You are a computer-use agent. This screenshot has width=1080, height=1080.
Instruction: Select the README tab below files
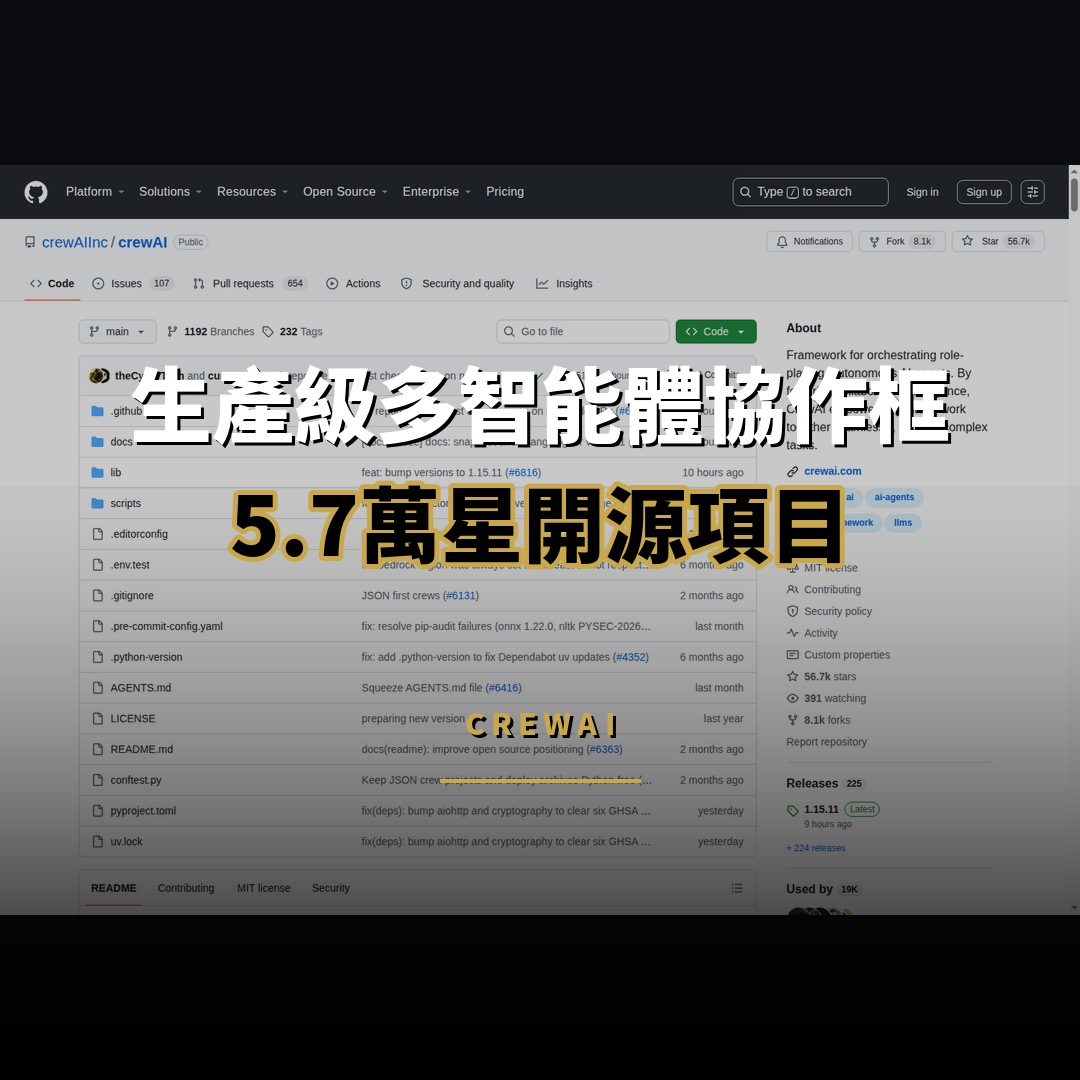(x=114, y=889)
